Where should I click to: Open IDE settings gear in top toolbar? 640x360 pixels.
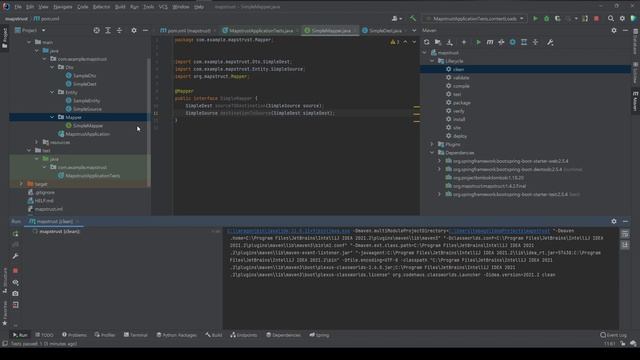[x=622, y=18]
